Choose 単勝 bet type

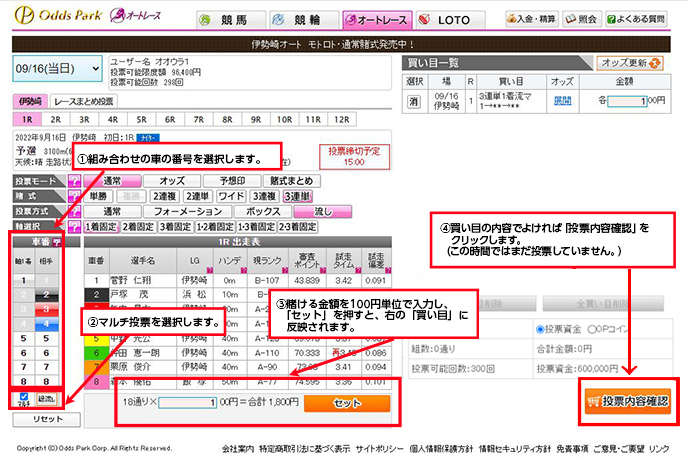(98, 196)
